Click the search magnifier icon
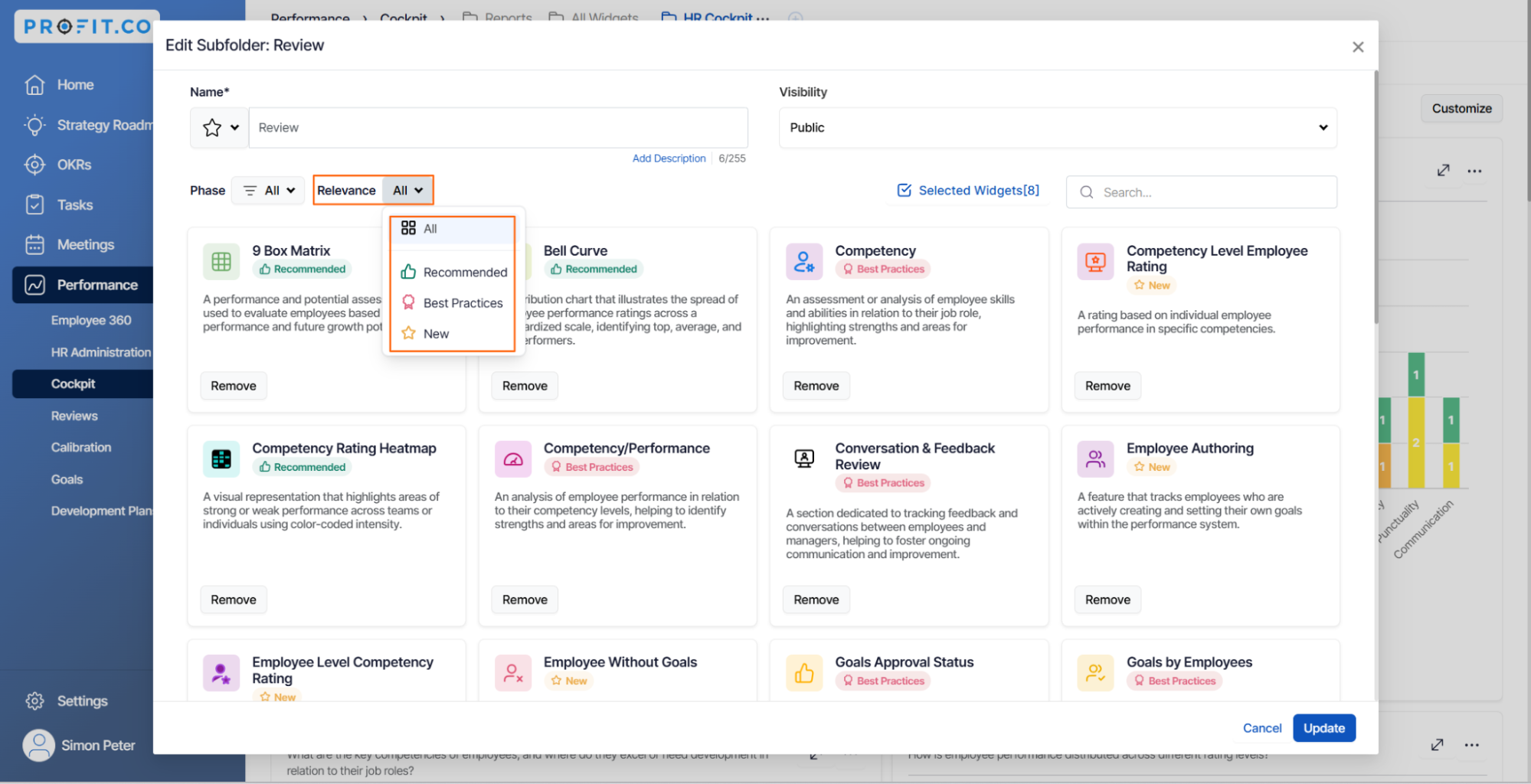This screenshot has height=784, width=1531. point(1086,192)
